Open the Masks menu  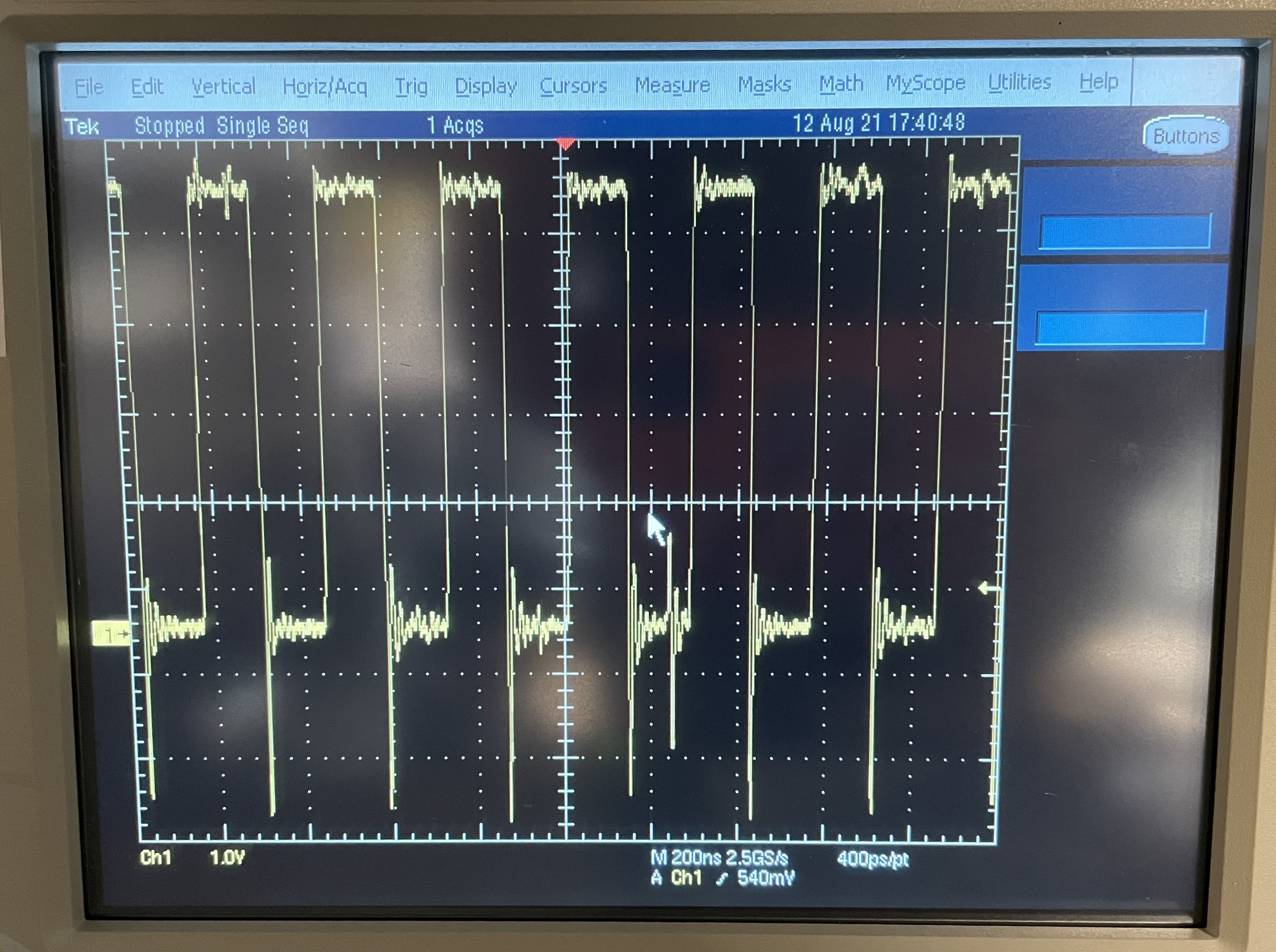coord(764,84)
